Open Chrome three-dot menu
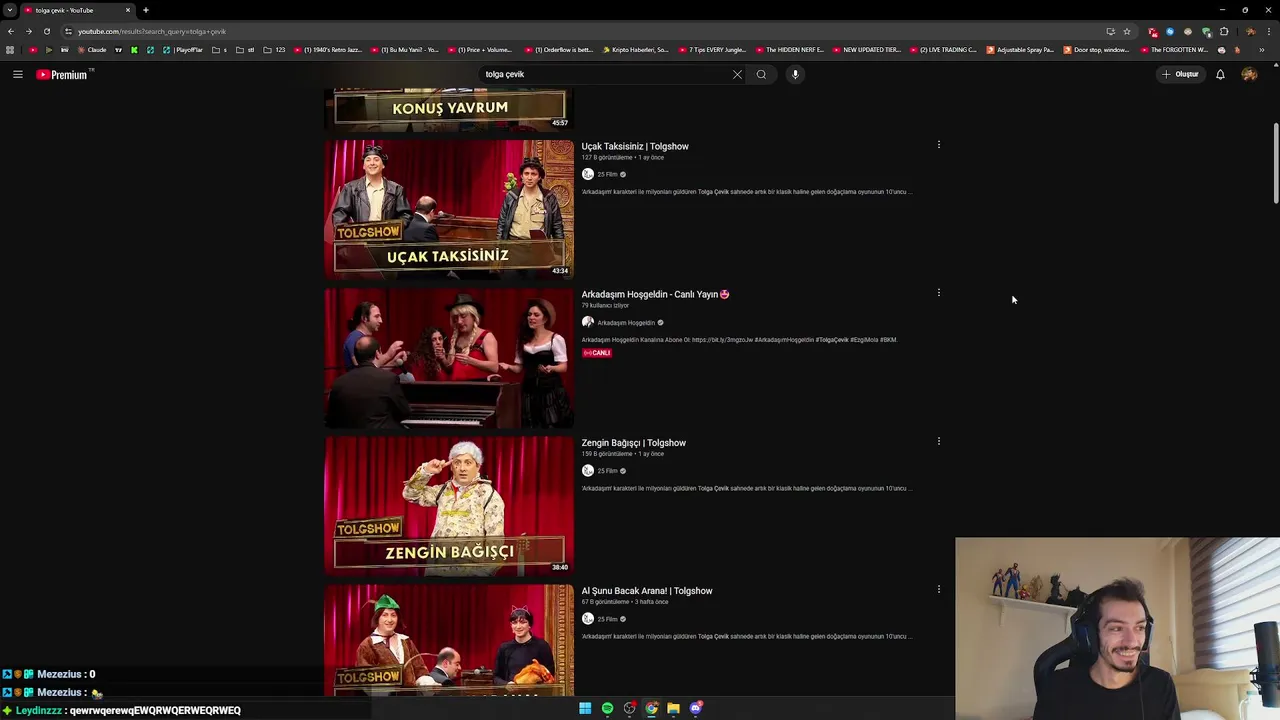1280x720 pixels. click(x=1268, y=31)
